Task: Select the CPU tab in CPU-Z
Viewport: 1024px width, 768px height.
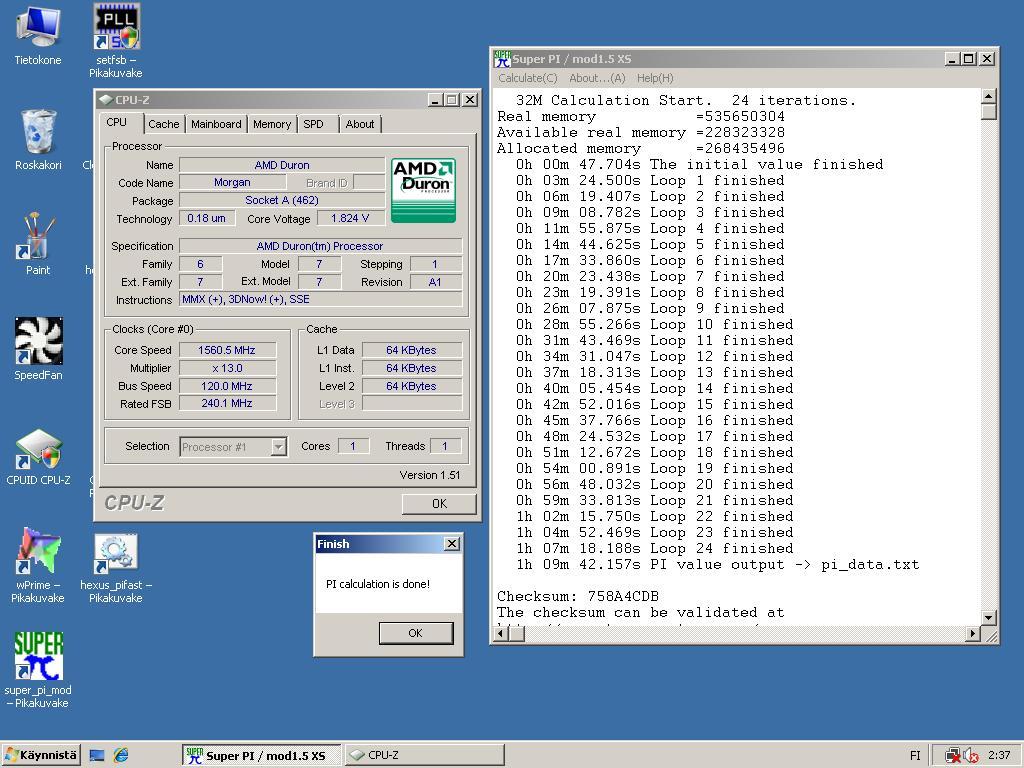Action: pyautogui.click(x=116, y=122)
